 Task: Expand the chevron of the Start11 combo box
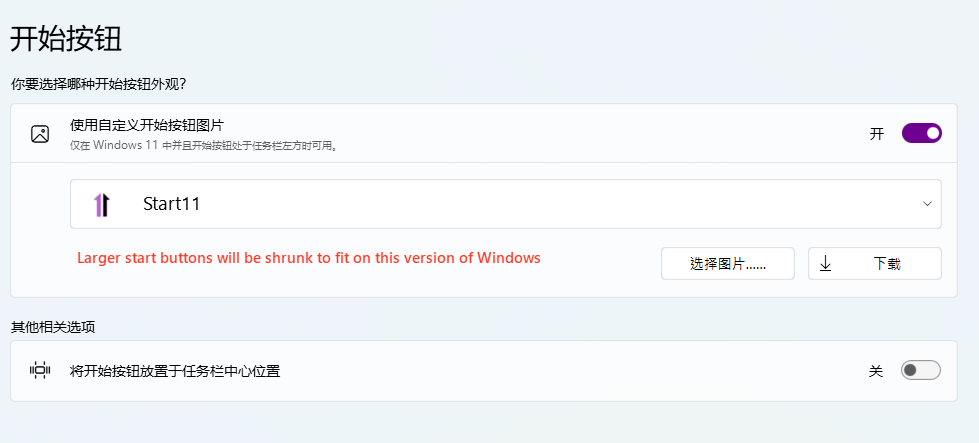pos(927,204)
